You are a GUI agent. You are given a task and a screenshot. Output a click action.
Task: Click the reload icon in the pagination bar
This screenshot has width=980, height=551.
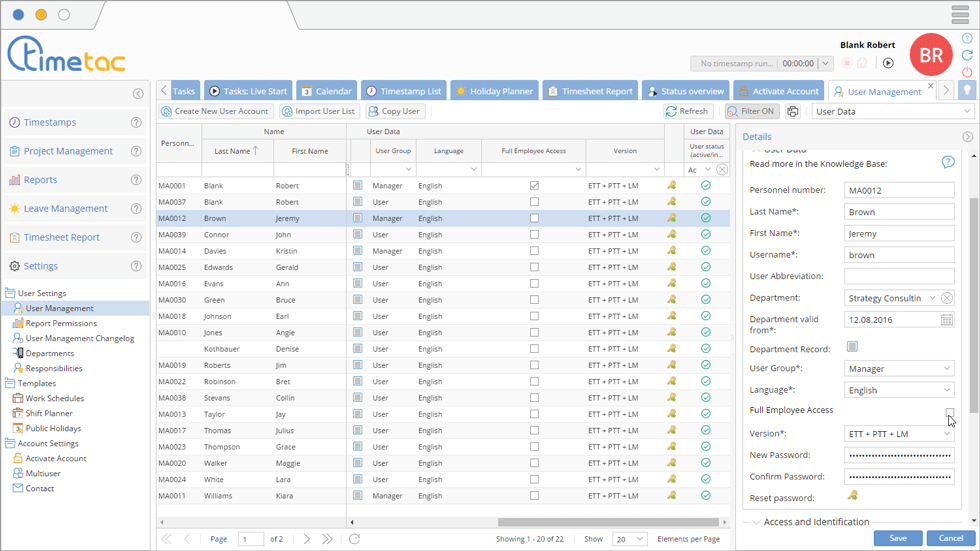coord(354,539)
